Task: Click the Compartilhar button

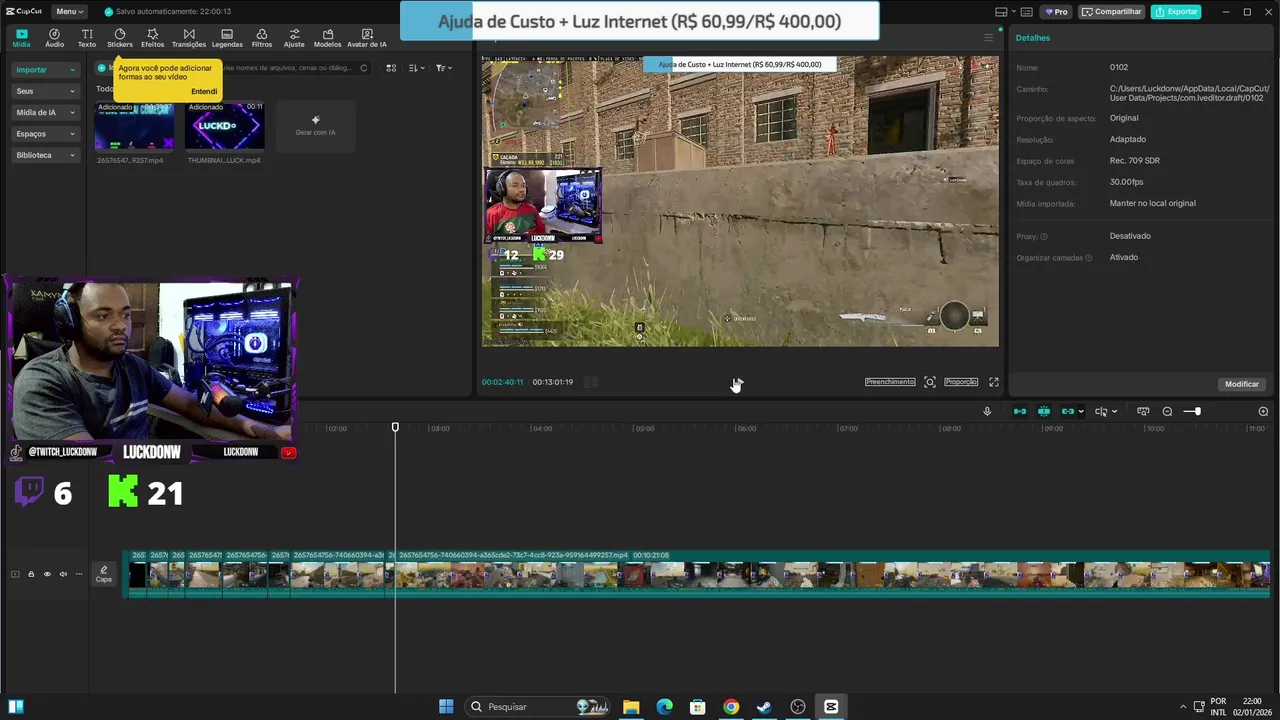Action: click(x=1112, y=12)
